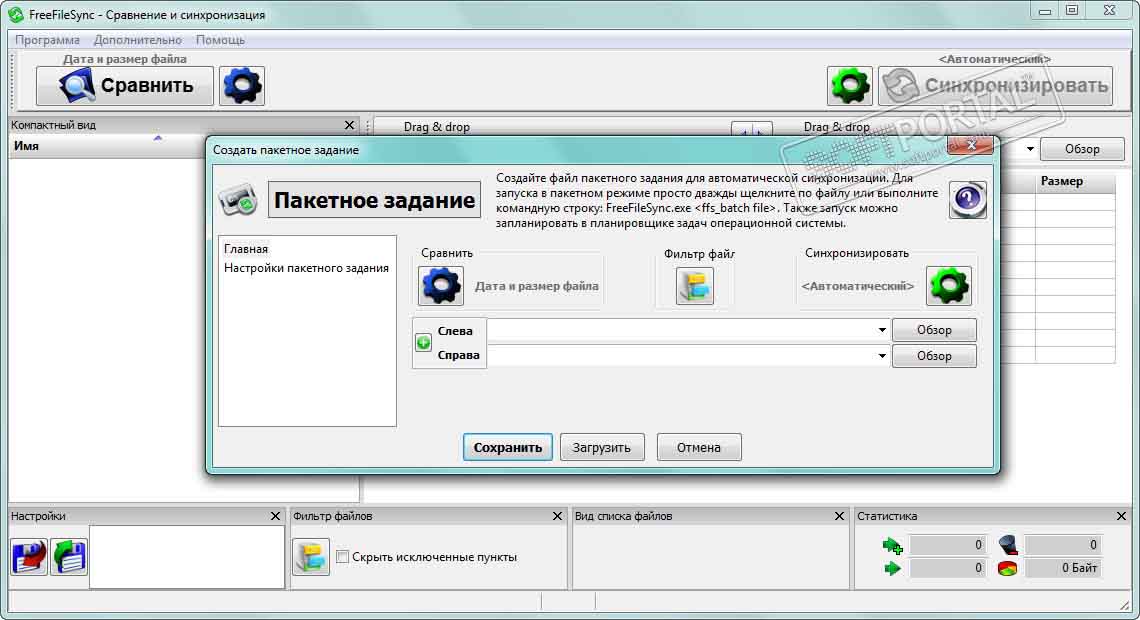Click the Синхронизировать button
Screen dimensions: 1140x620
click(x=995, y=86)
